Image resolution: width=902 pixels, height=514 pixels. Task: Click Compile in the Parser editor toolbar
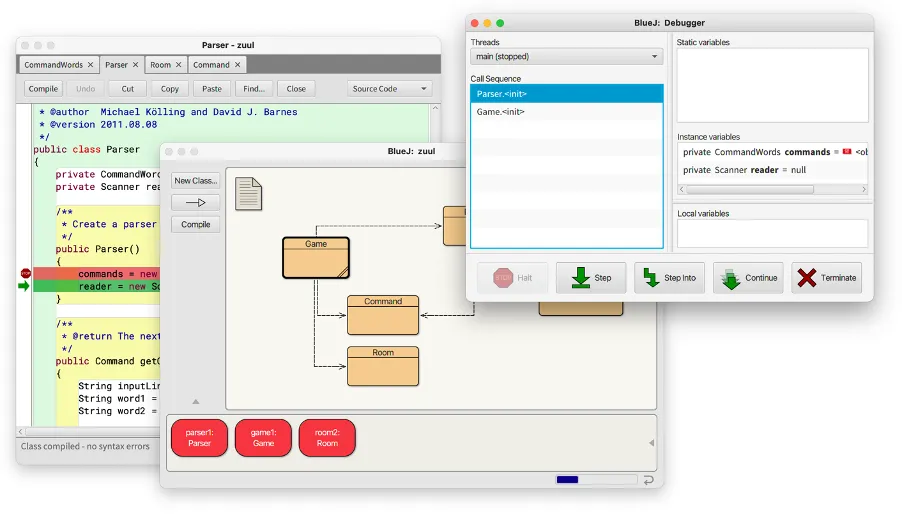43,89
